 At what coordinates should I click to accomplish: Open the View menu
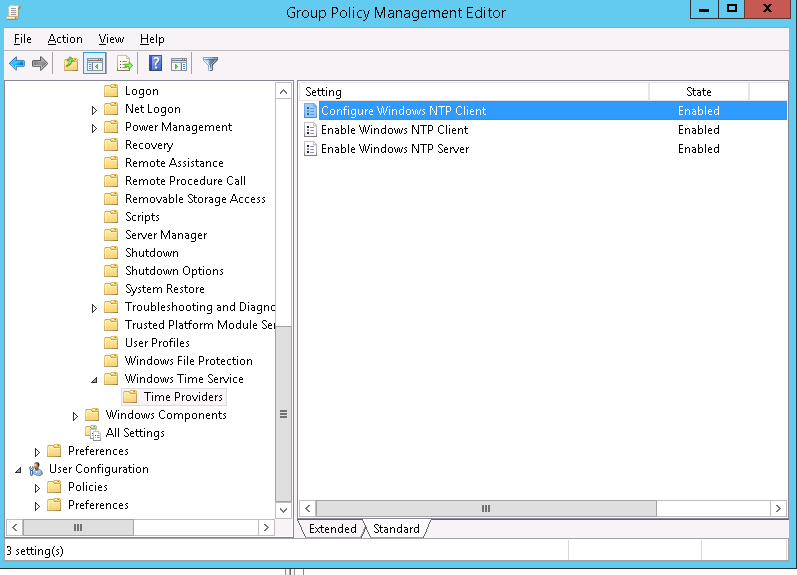click(x=111, y=39)
